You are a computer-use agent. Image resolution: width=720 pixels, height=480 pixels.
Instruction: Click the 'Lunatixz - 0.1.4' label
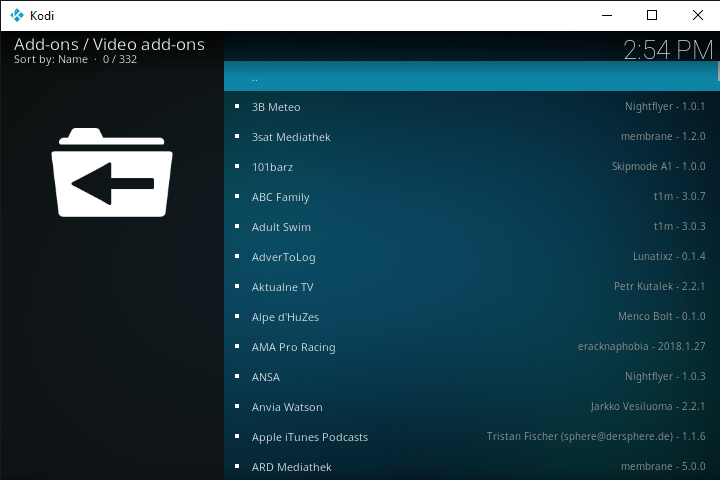[x=669, y=256]
